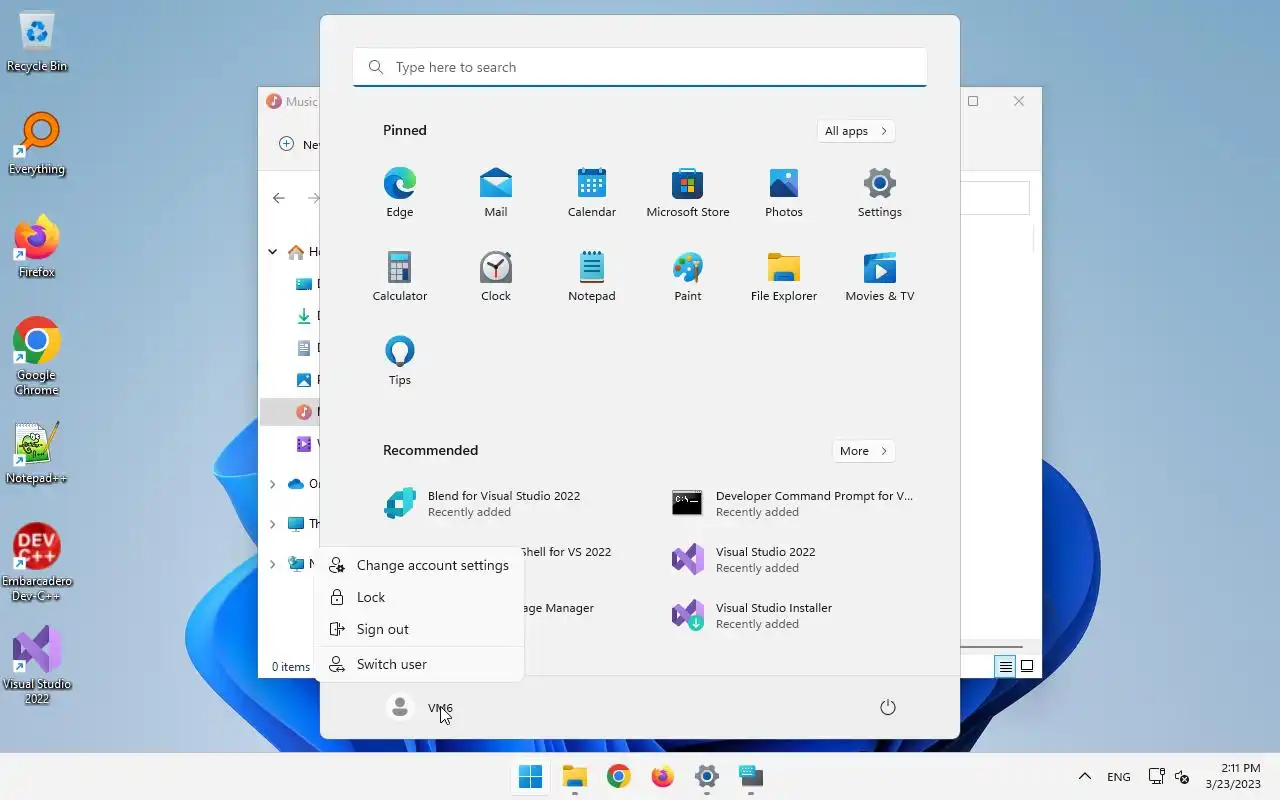The image size is (1280, 800).
Task: Select the Everything desktop shortcut
Action: pos(37,144)
